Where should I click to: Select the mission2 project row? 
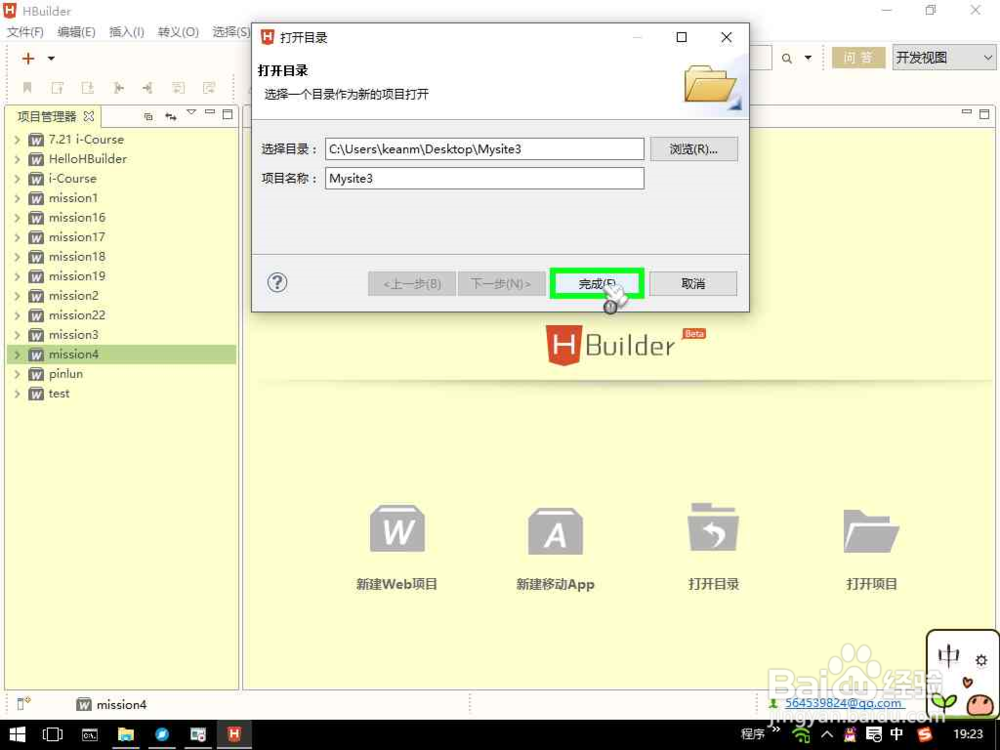pos(121,296)
